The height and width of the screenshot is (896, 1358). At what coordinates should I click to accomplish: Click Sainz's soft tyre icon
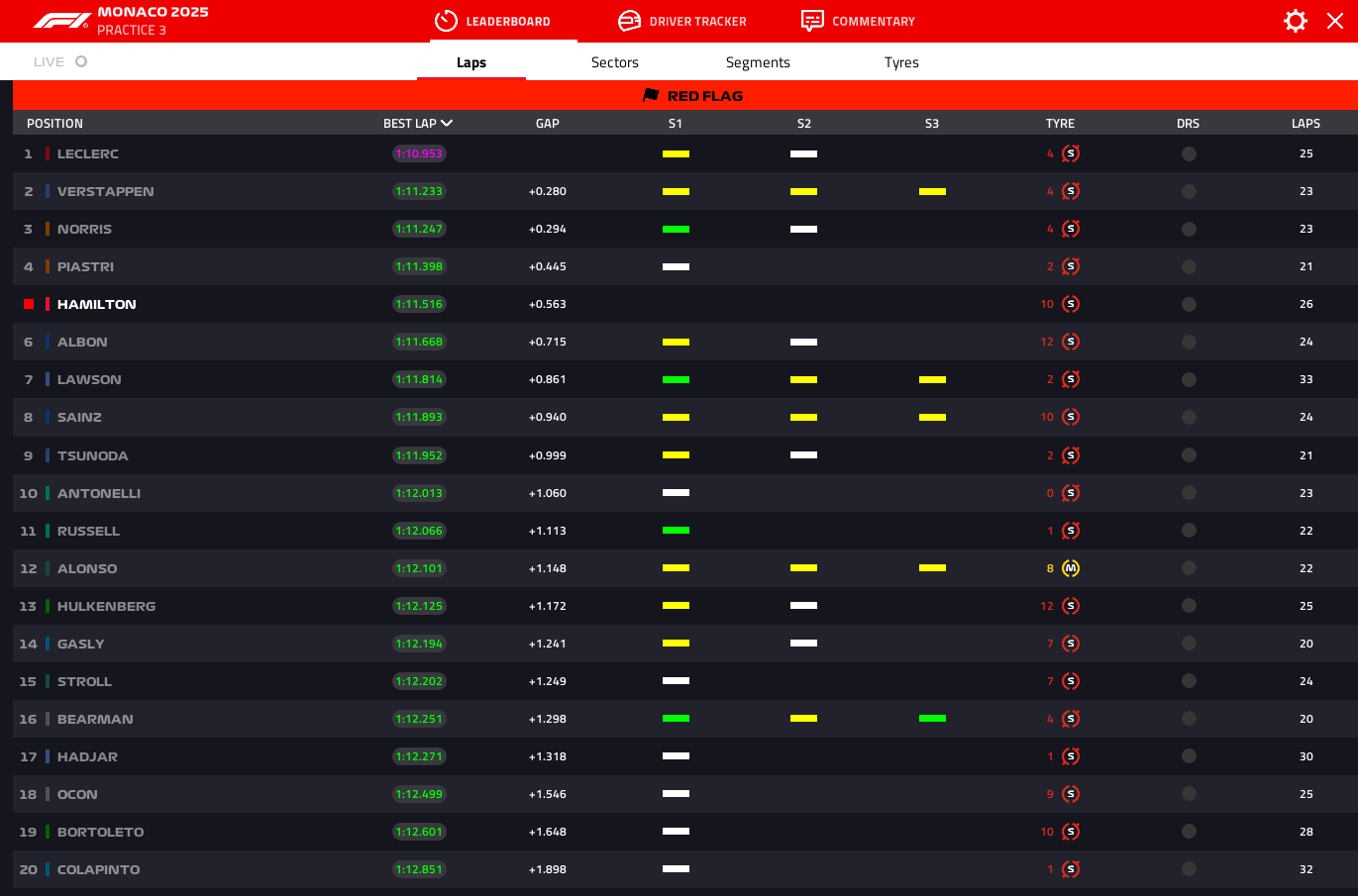(1071, 417)
